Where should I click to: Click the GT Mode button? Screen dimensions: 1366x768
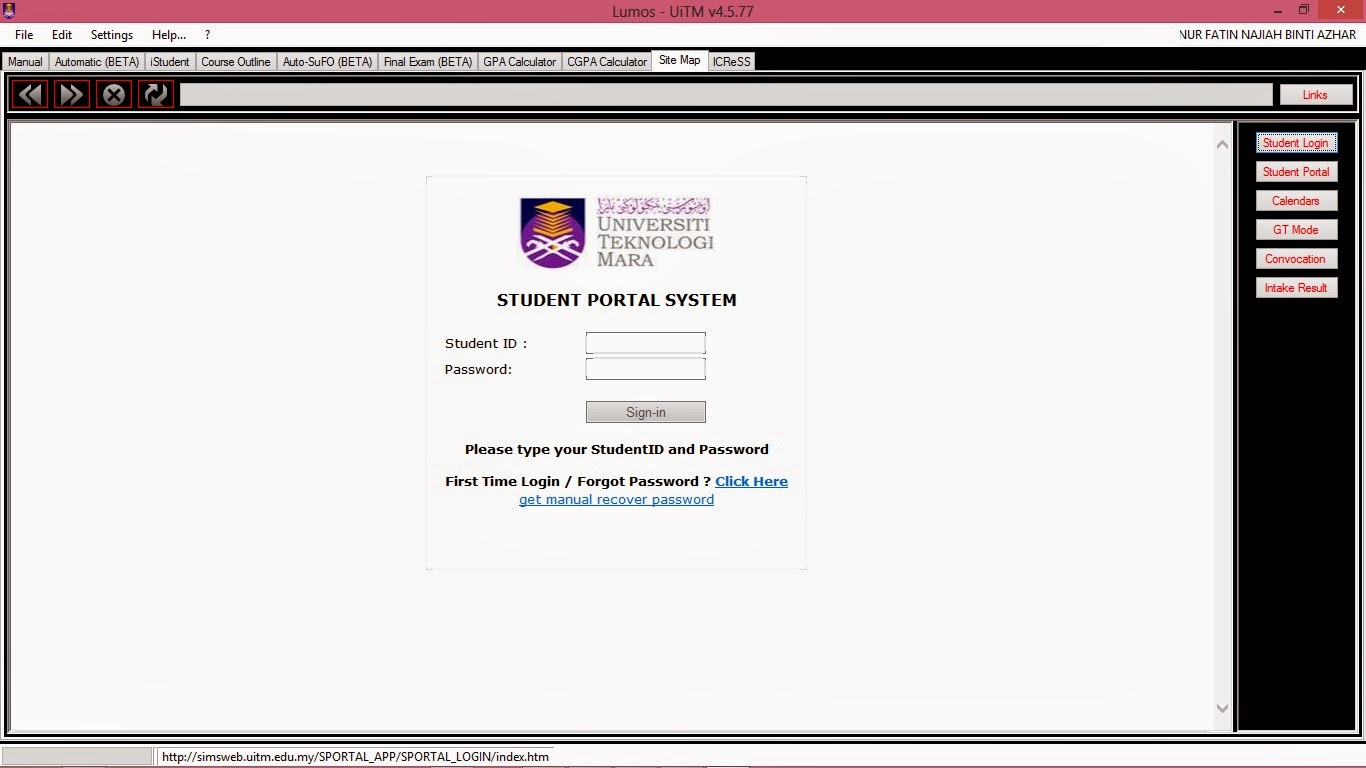1296,230
